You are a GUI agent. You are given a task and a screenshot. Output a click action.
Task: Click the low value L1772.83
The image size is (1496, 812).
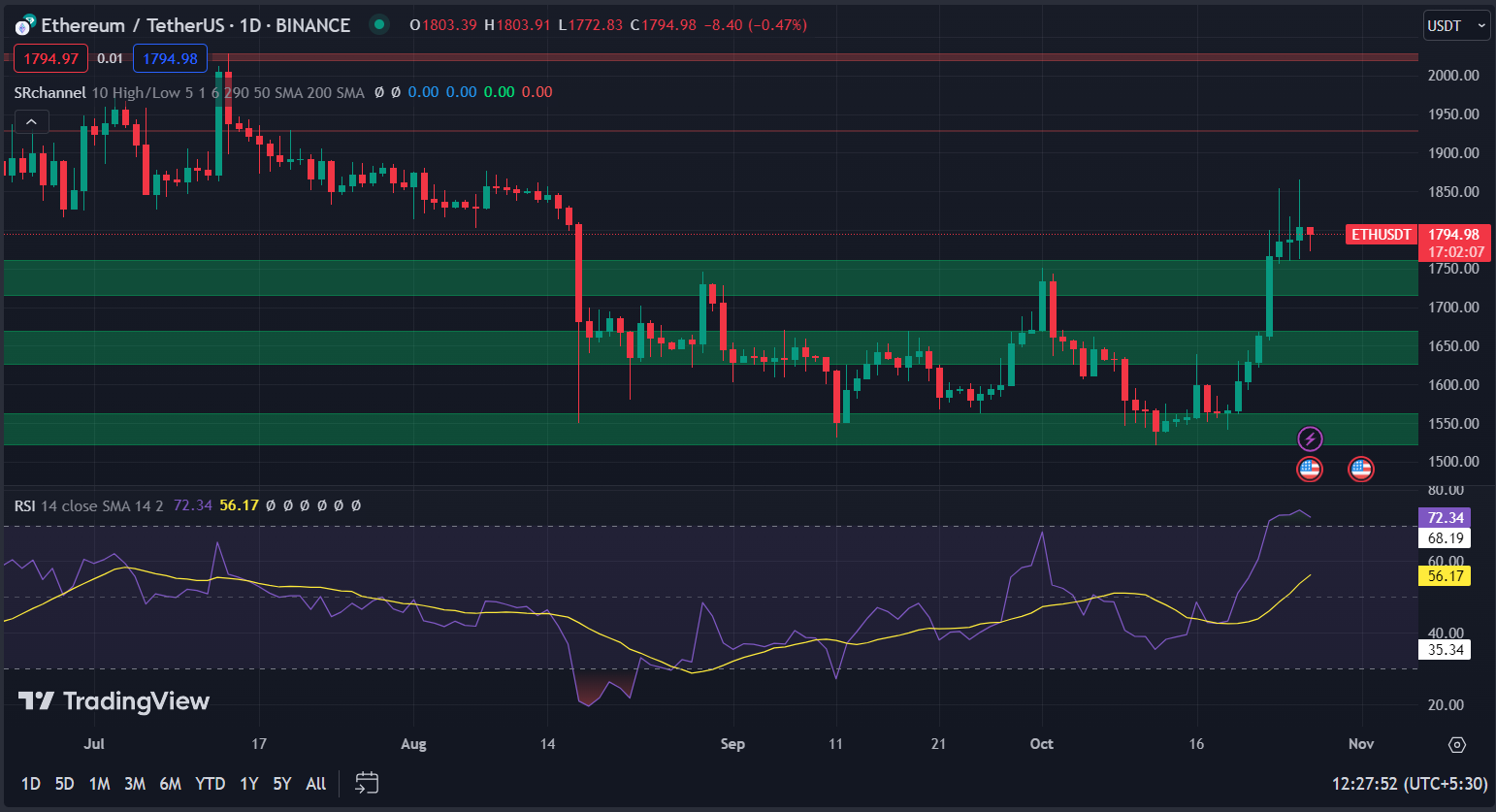(591, 25)
